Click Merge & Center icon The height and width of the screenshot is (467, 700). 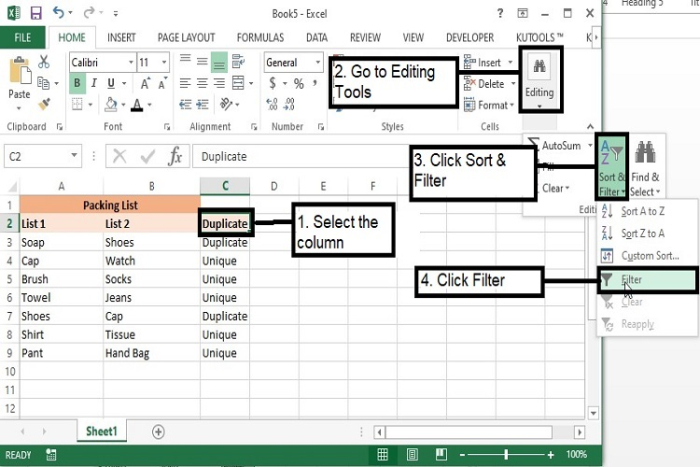click(238, 83)
